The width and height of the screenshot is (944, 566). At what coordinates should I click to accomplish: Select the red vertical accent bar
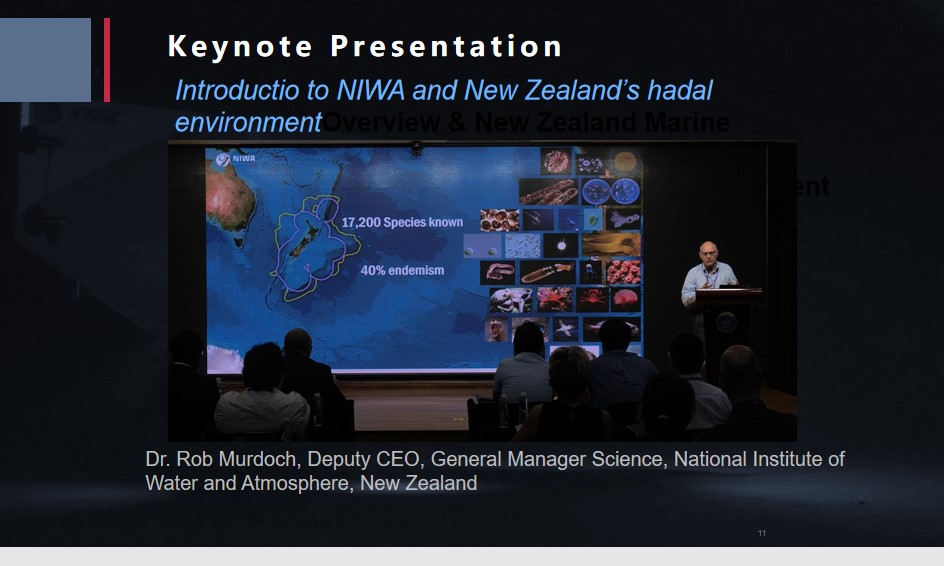pyautogui.click(x=107, y=60)
